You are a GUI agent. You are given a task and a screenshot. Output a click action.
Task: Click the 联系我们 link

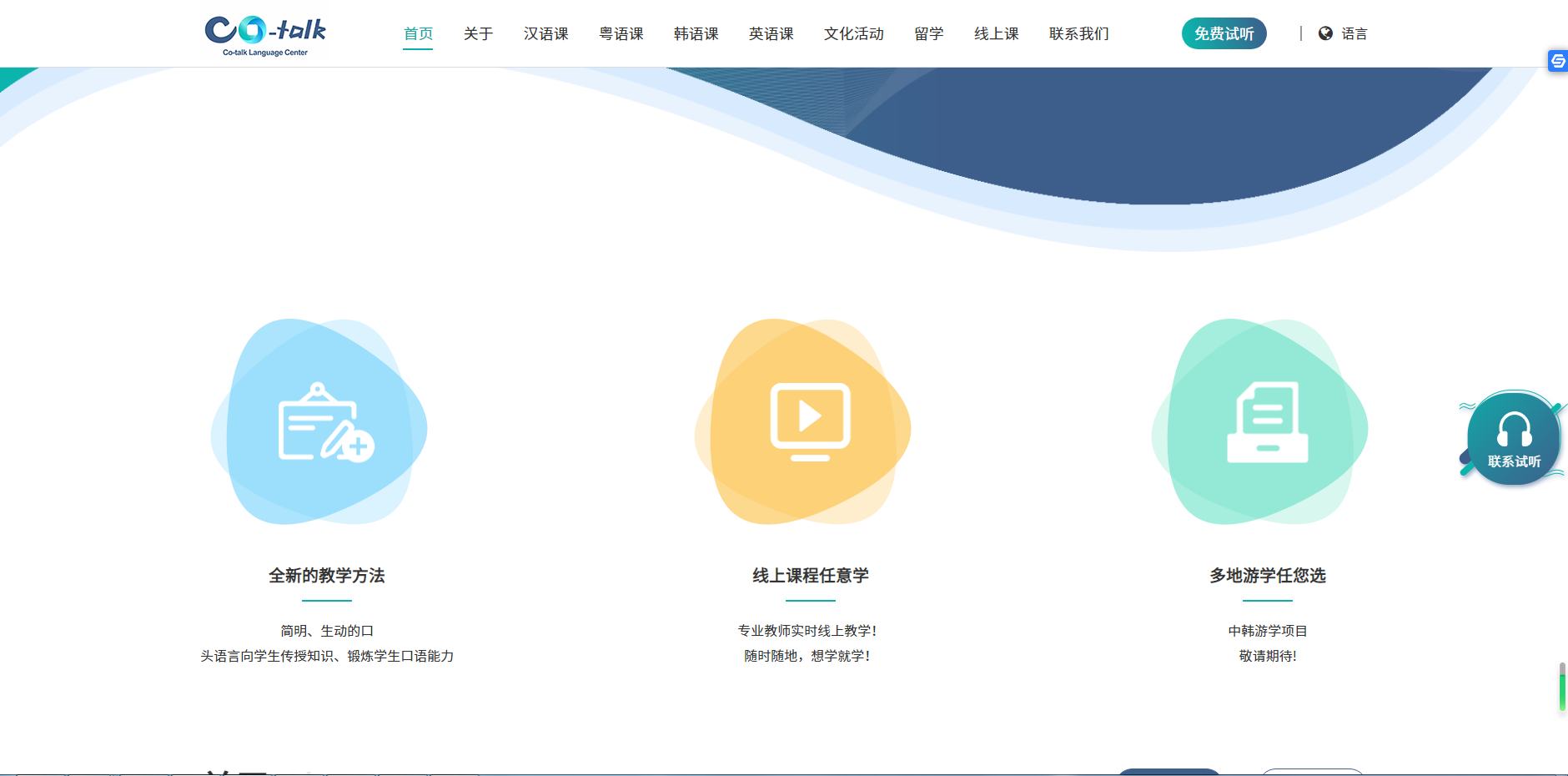(1078, 34)
